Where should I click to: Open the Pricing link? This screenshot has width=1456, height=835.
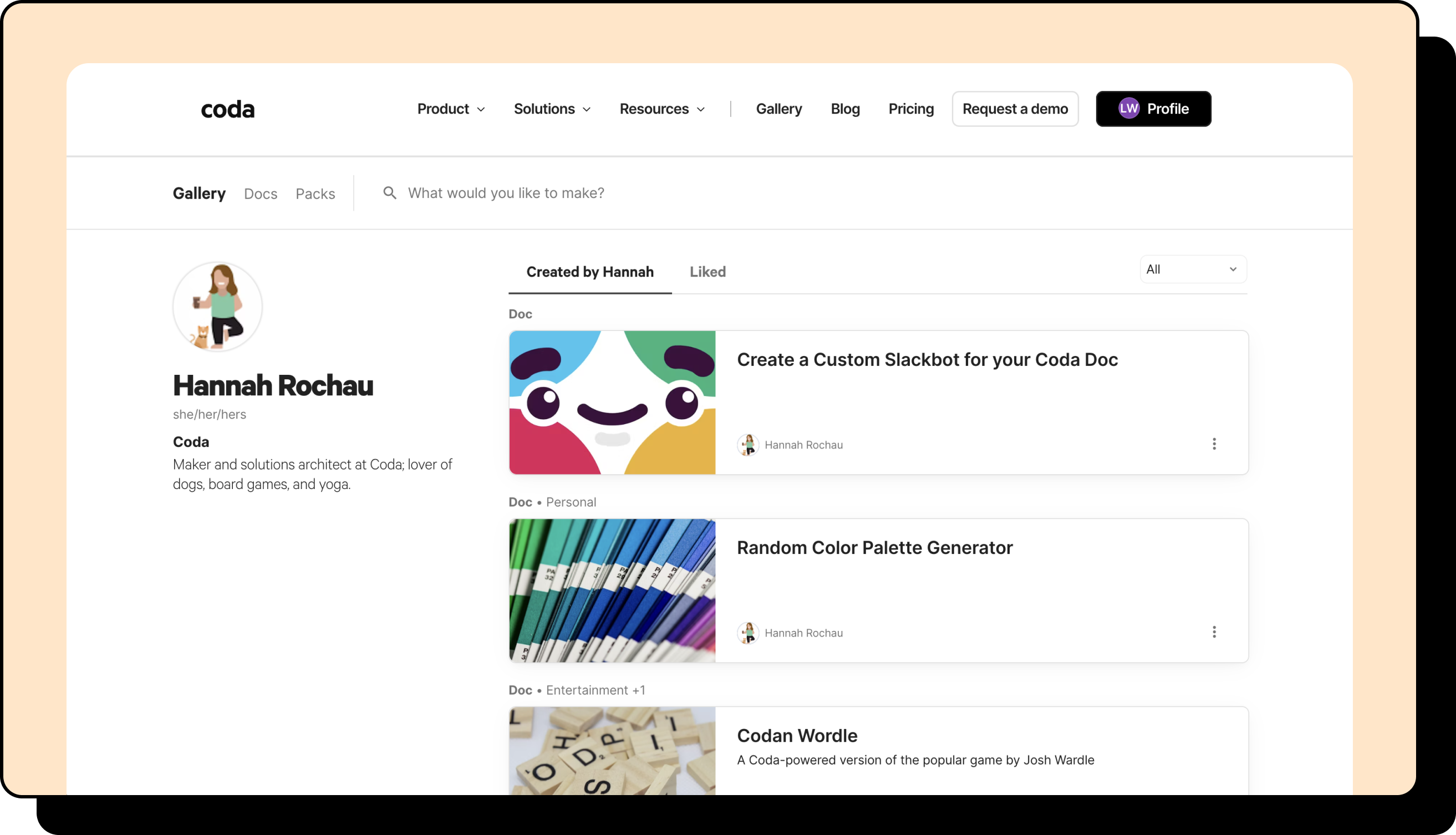point(910,109)
